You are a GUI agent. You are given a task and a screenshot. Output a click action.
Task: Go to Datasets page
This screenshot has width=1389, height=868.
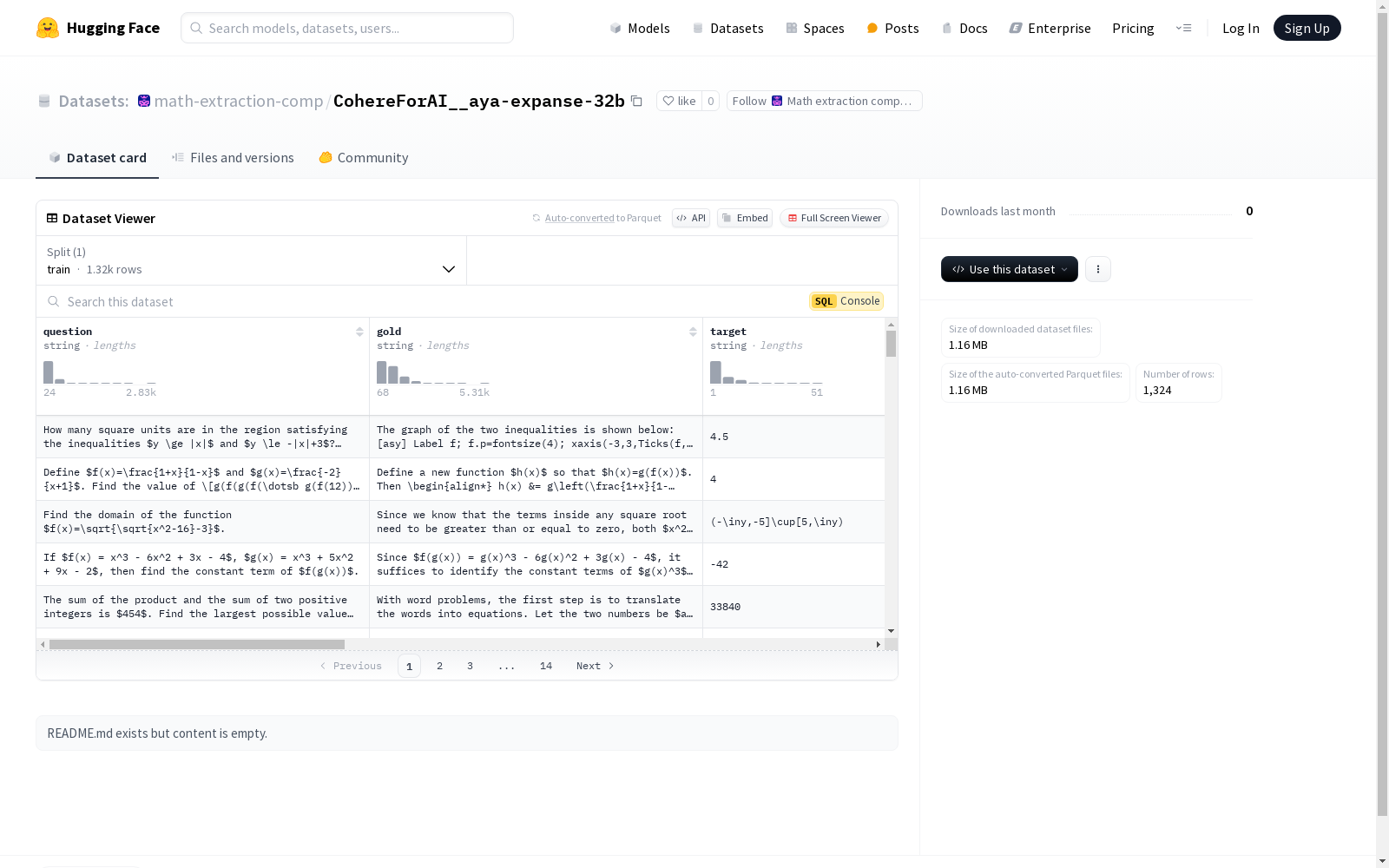point(727,28)
